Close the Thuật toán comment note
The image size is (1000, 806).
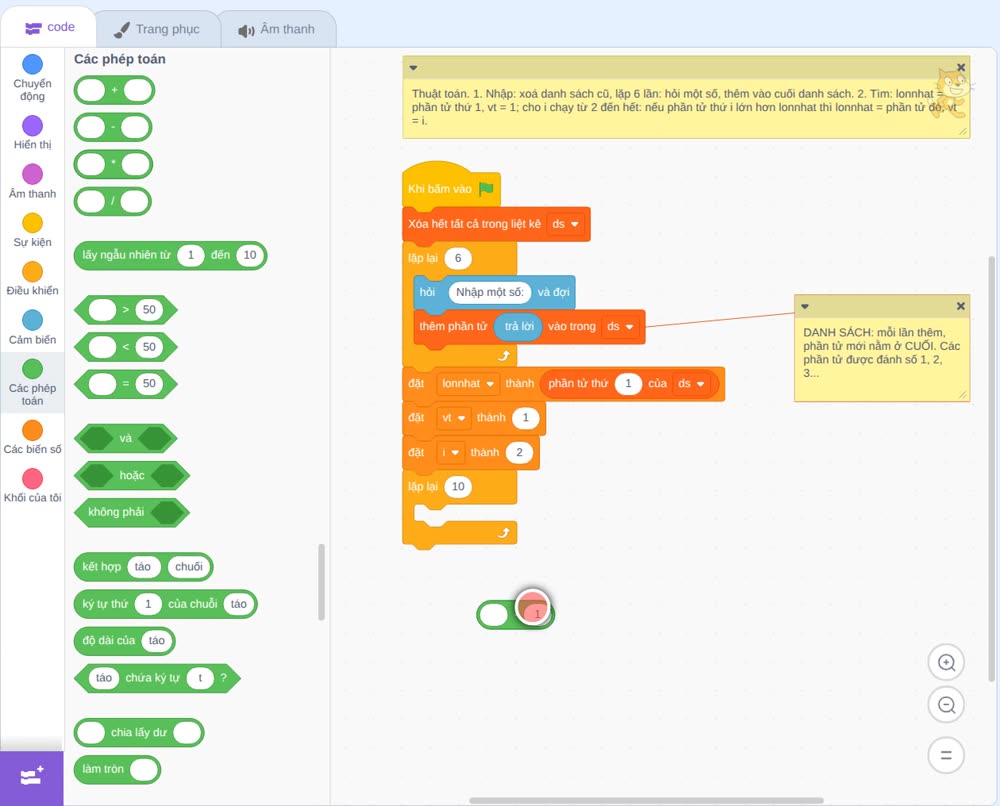pos(961,68)
